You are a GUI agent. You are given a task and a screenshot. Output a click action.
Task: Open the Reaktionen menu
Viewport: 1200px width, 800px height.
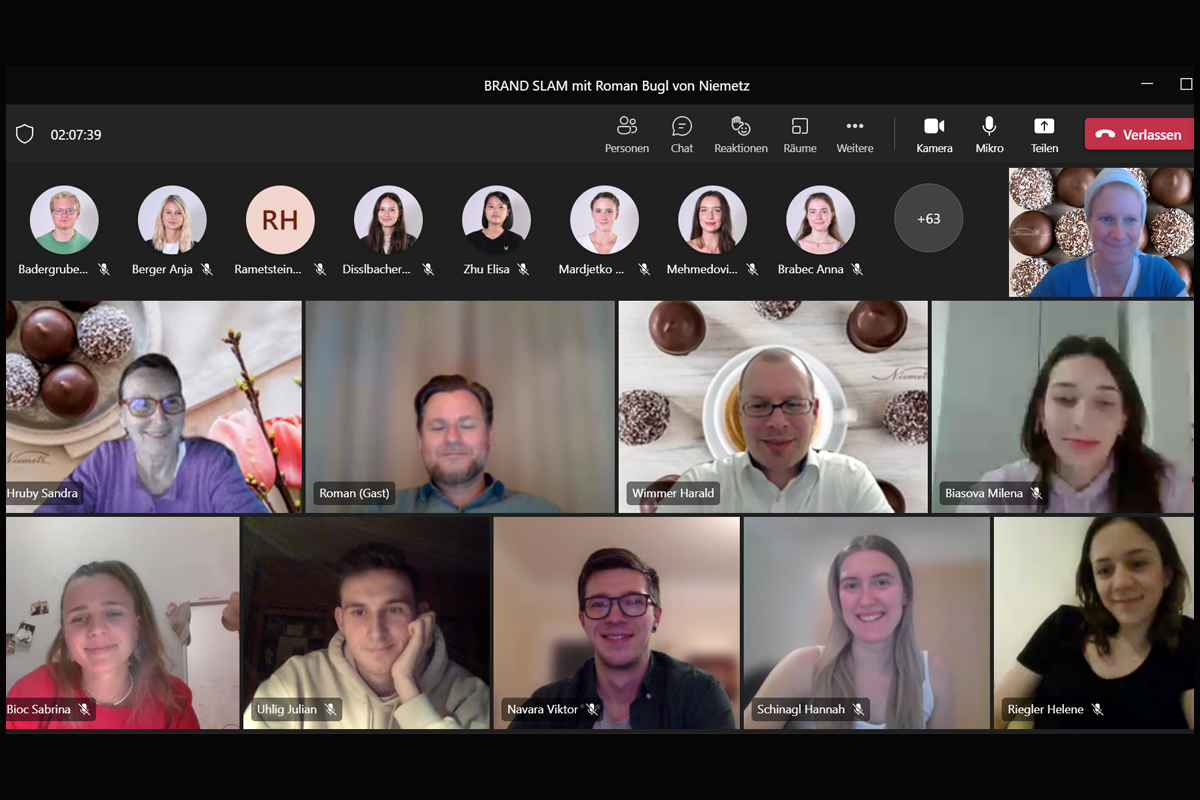pos(740,134)
